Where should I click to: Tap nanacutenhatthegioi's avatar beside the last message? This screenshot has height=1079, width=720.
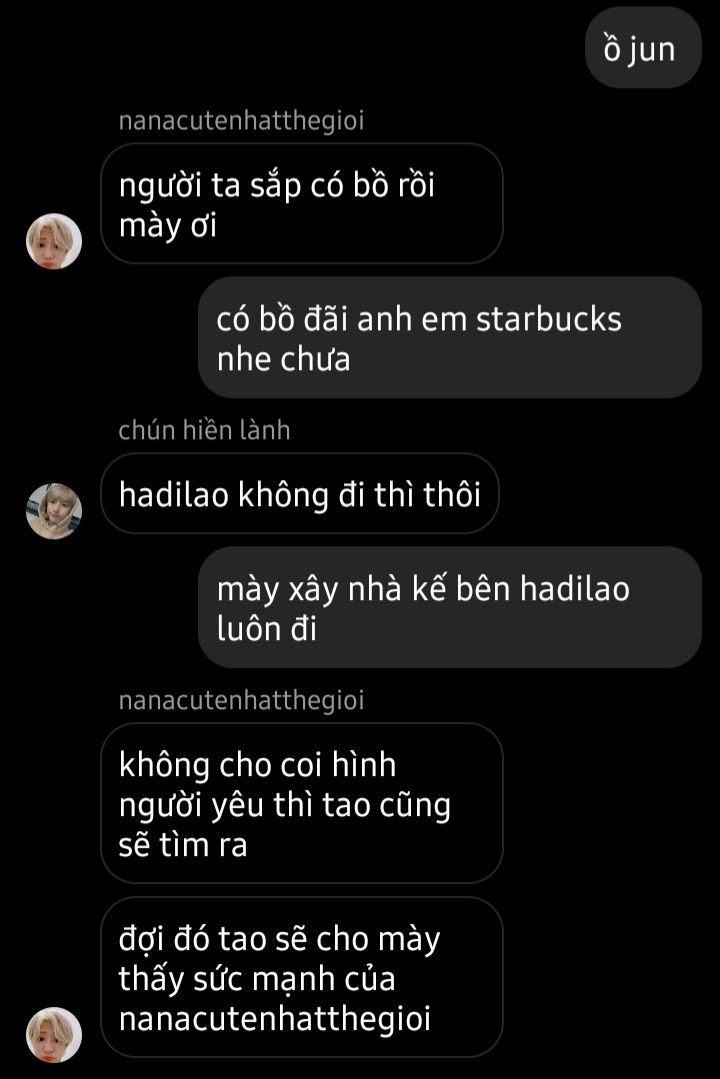click(54, 1034)
